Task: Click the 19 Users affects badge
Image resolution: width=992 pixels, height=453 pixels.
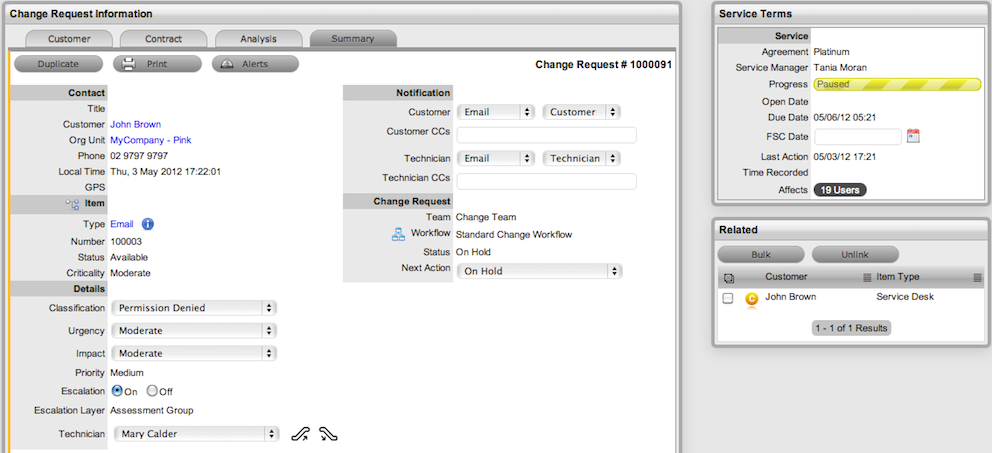Action: click(x=840, y=190)
